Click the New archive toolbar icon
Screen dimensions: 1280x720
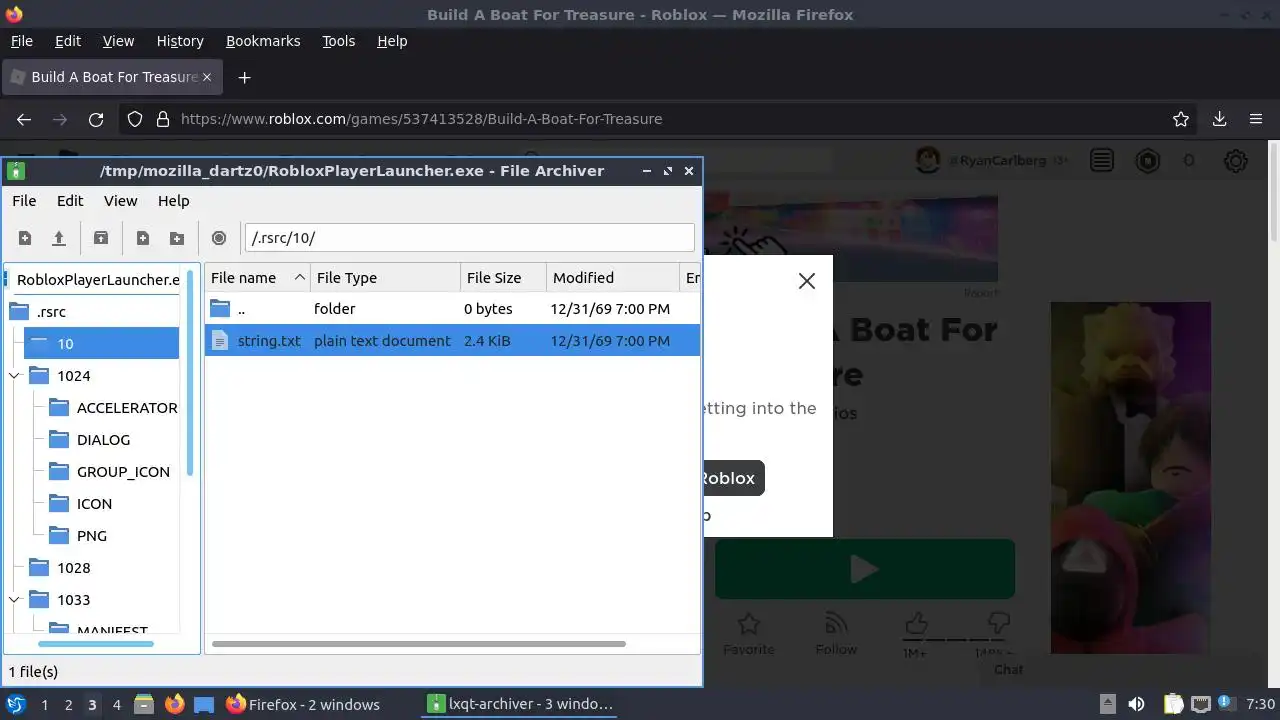coord(25,238)
